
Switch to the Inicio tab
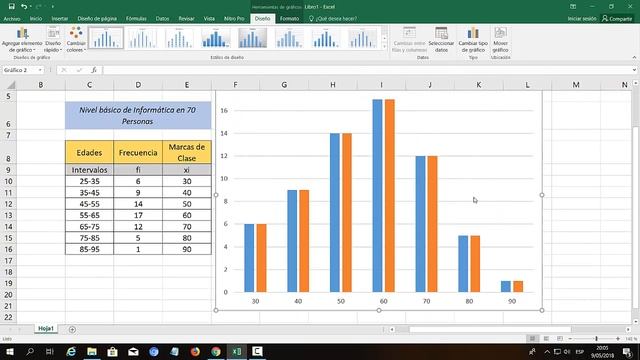coord(36,19)
